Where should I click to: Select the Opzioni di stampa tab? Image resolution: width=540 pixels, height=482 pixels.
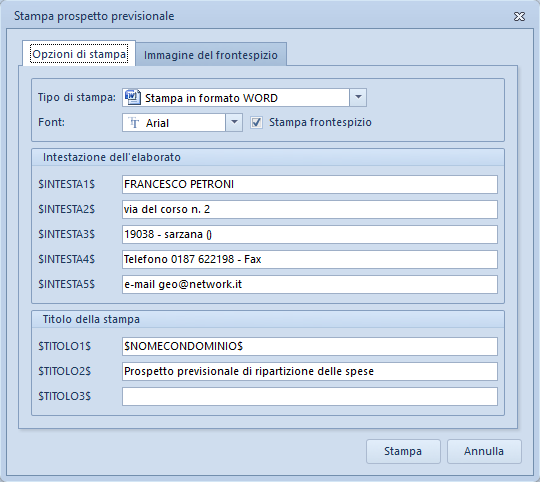[79, 54]
